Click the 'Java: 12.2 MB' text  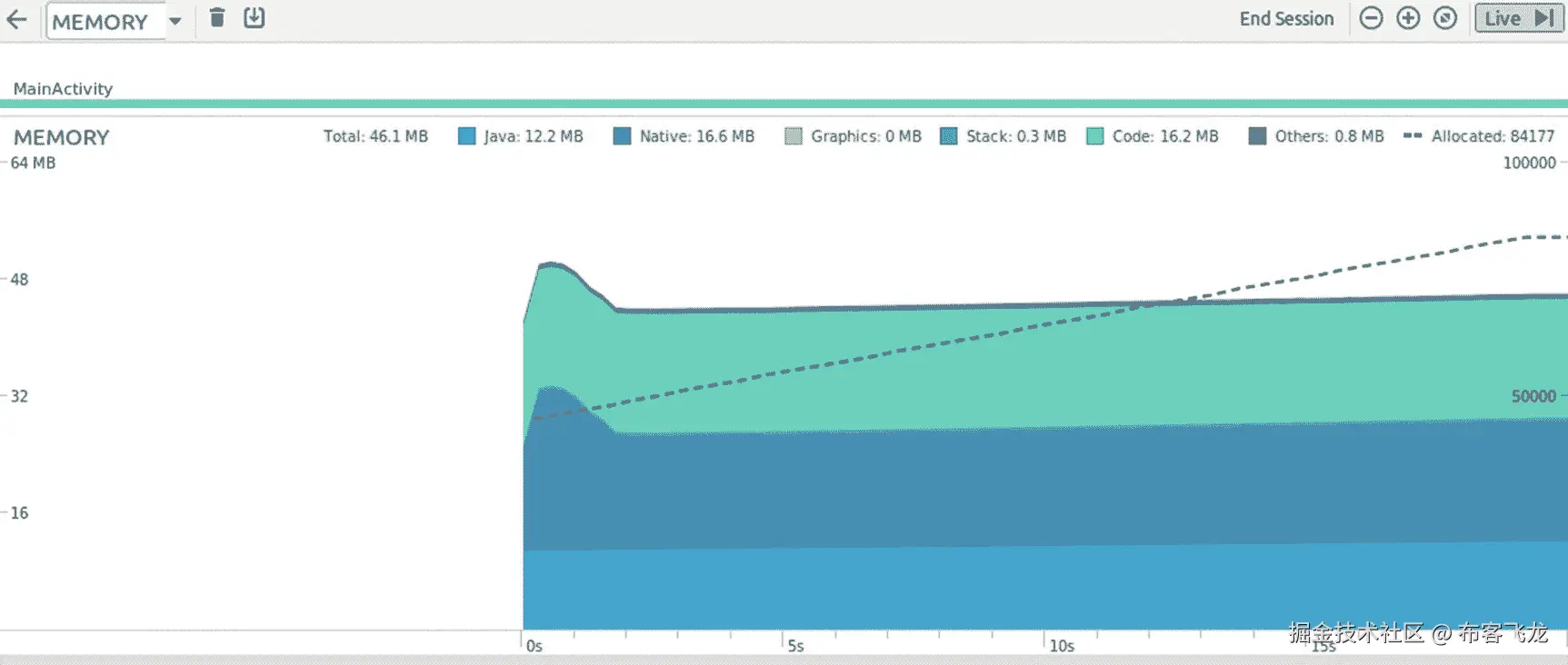click(x=534, y=136)
